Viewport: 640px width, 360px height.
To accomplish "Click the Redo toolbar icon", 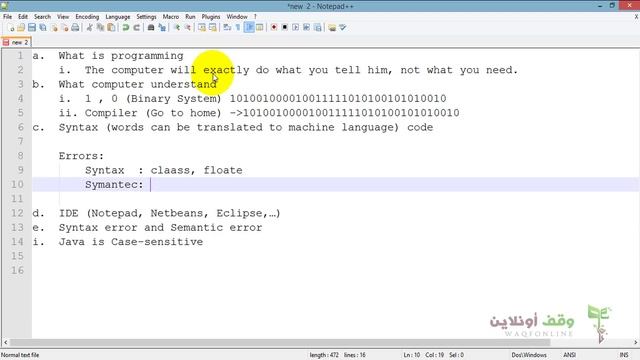I will pos(136,27).
